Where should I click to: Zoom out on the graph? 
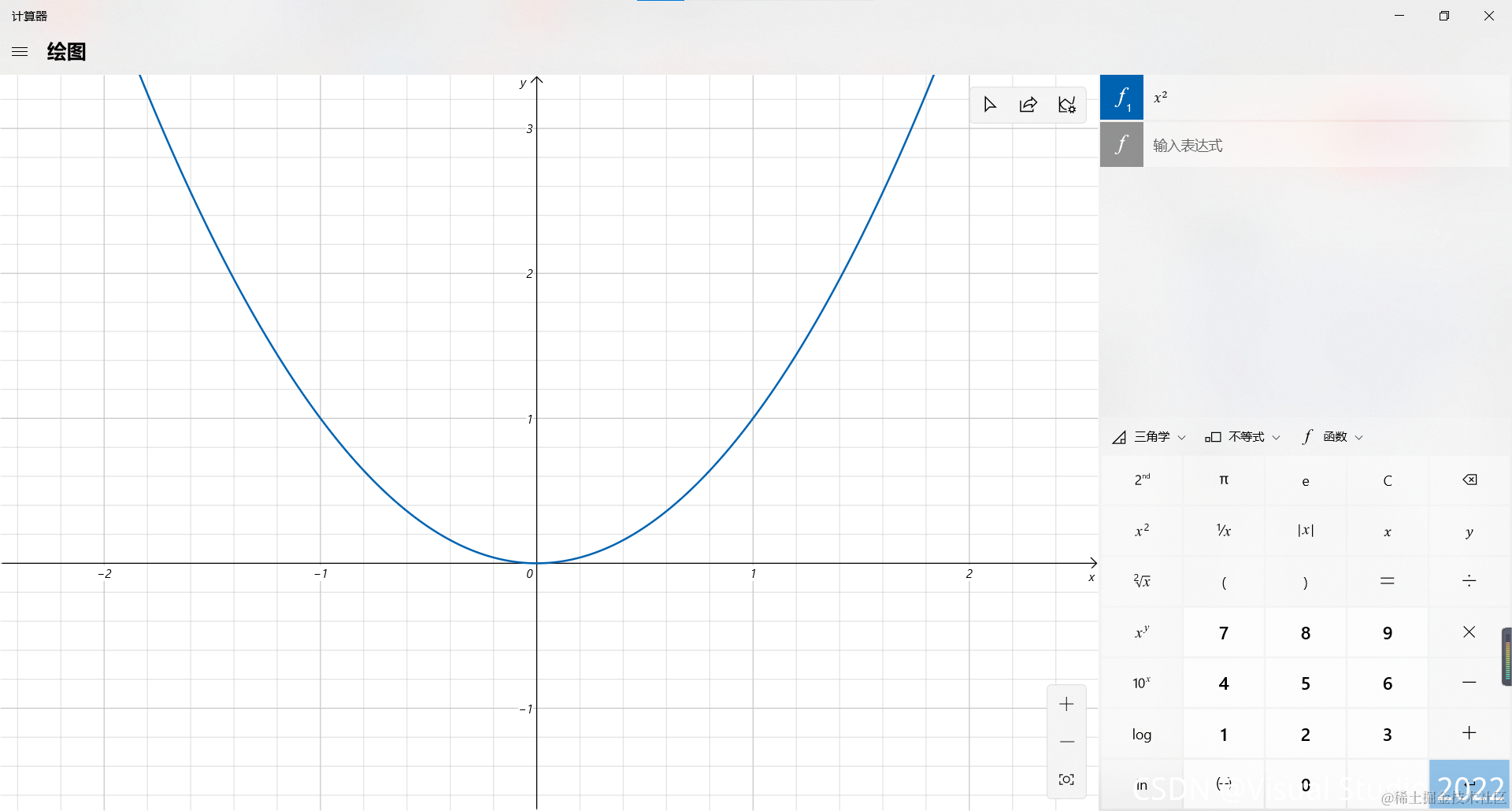1066,742
